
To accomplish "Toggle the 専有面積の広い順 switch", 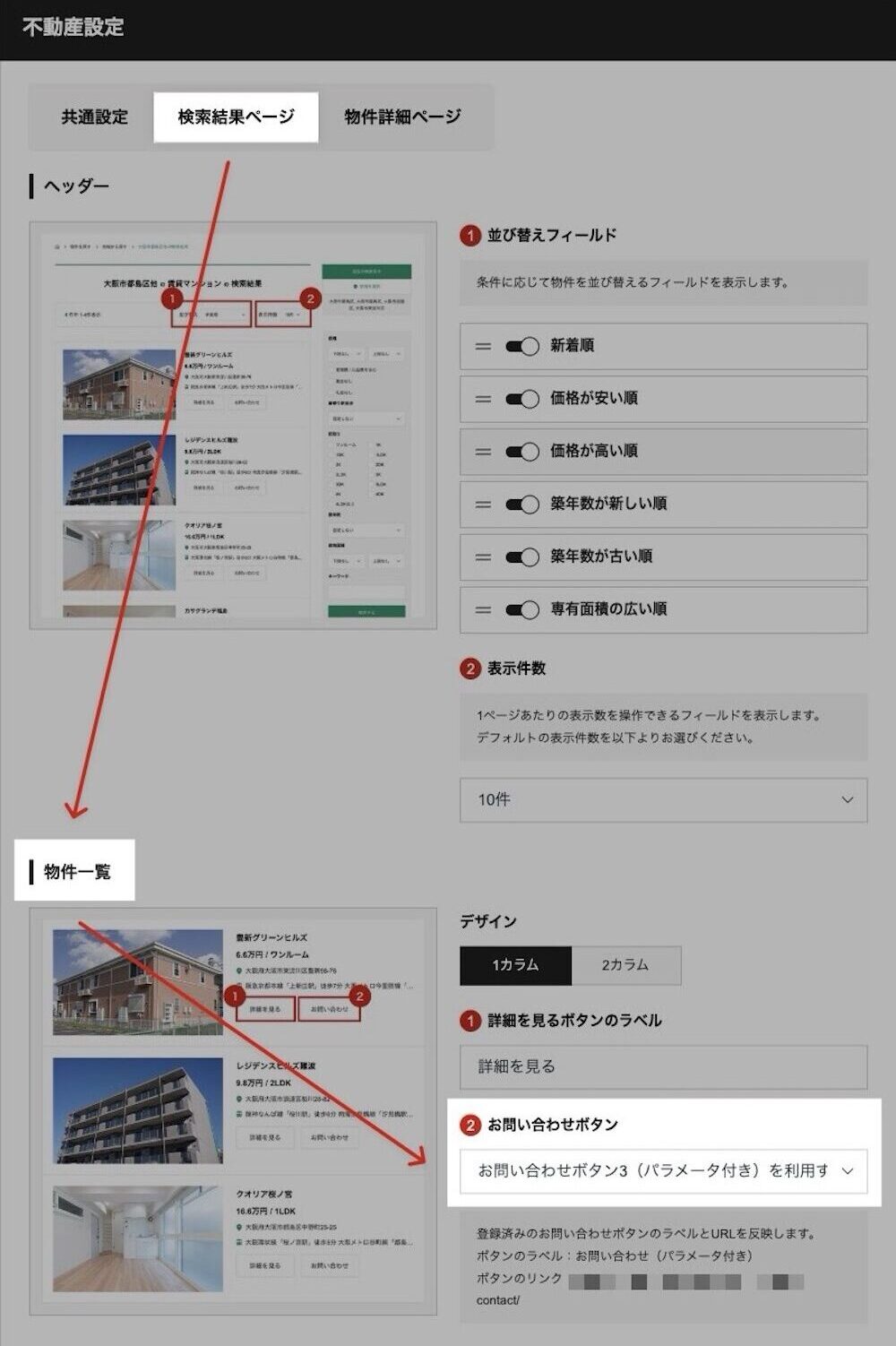I will coord(521,610).
